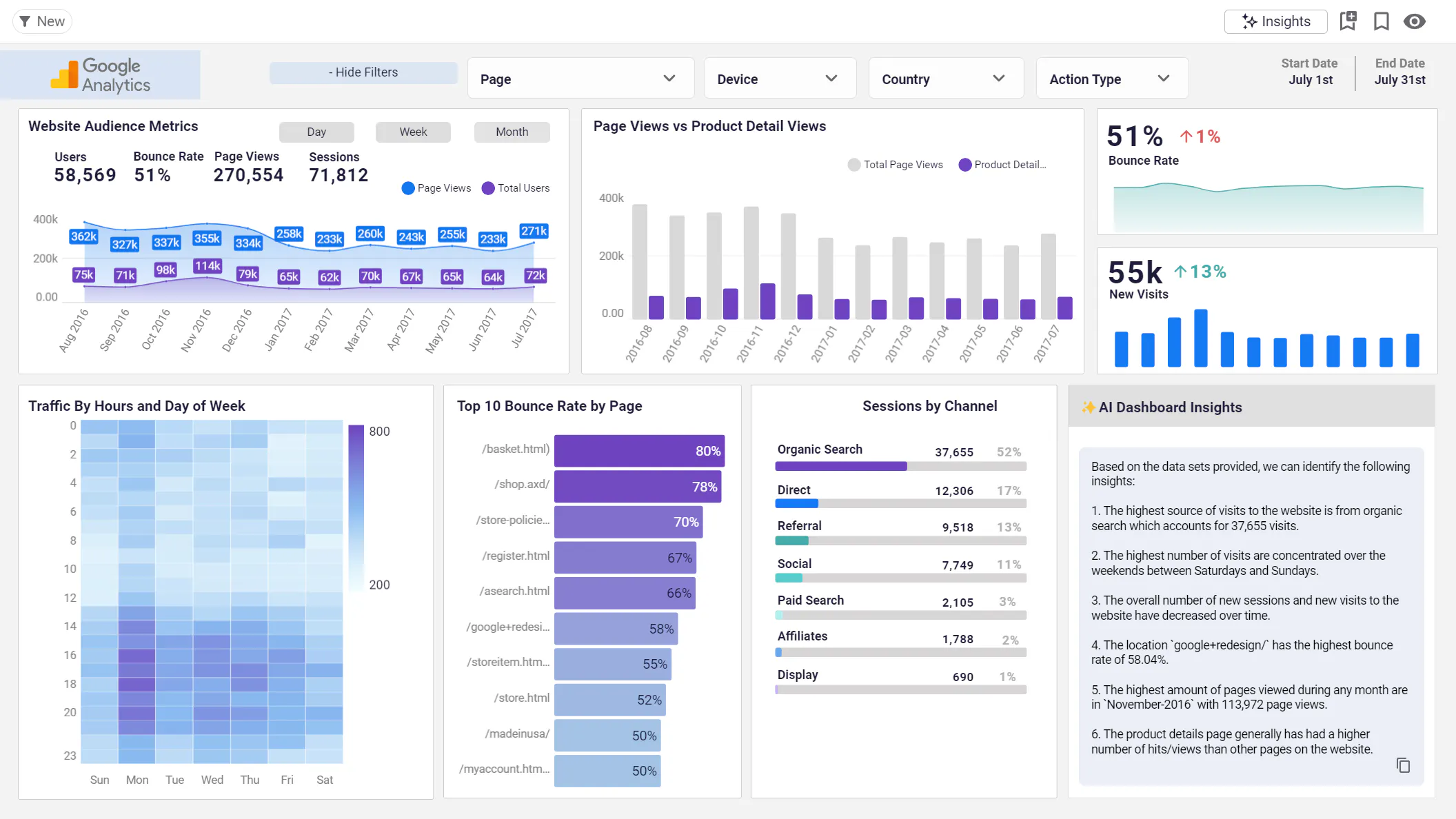
Task: Toggle the Total Page Views legend item
Action: click(895, 165)
